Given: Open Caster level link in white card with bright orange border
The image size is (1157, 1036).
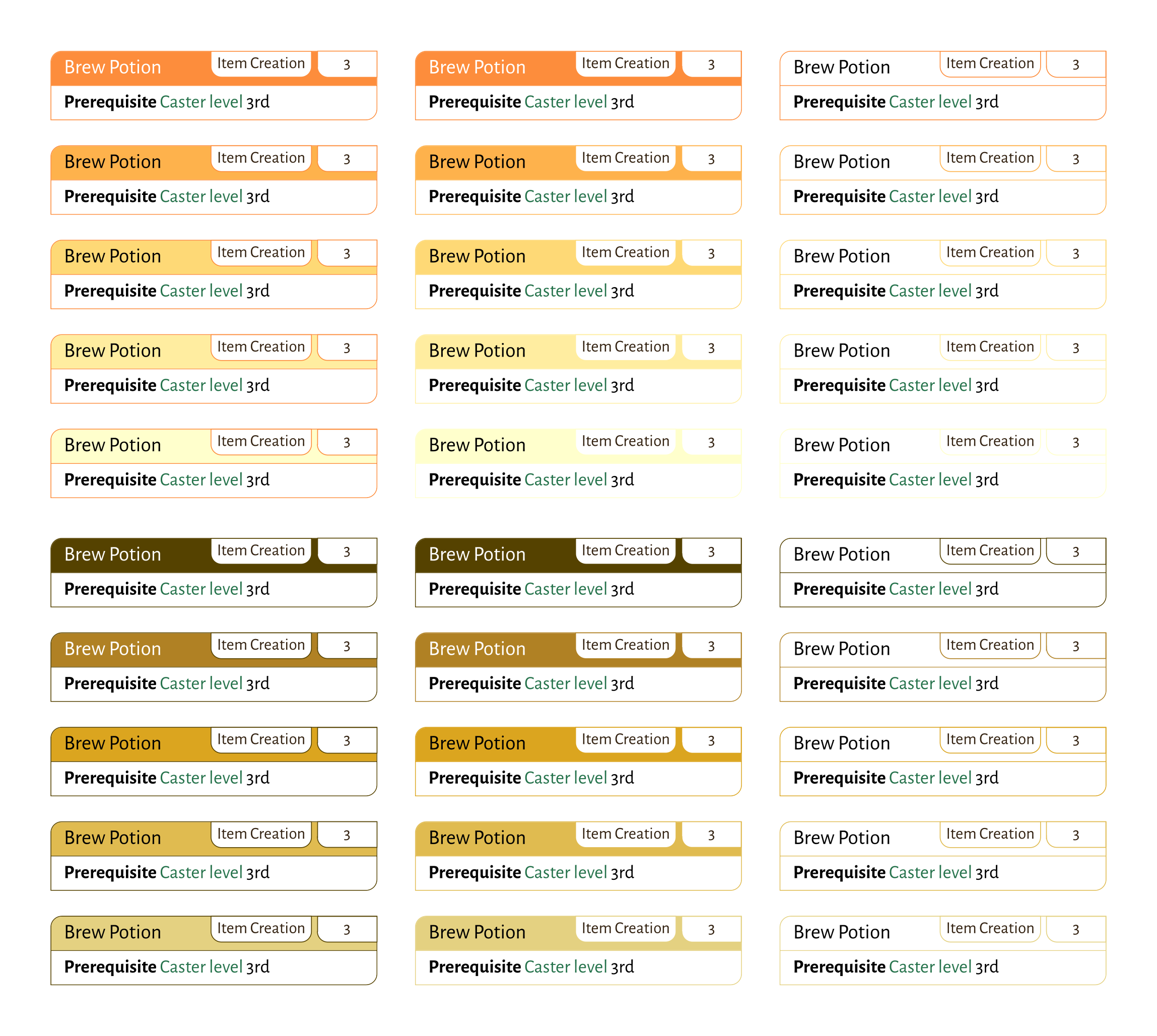Looking at the screenshot, I should pyautogui.click(x=930, y=101).
